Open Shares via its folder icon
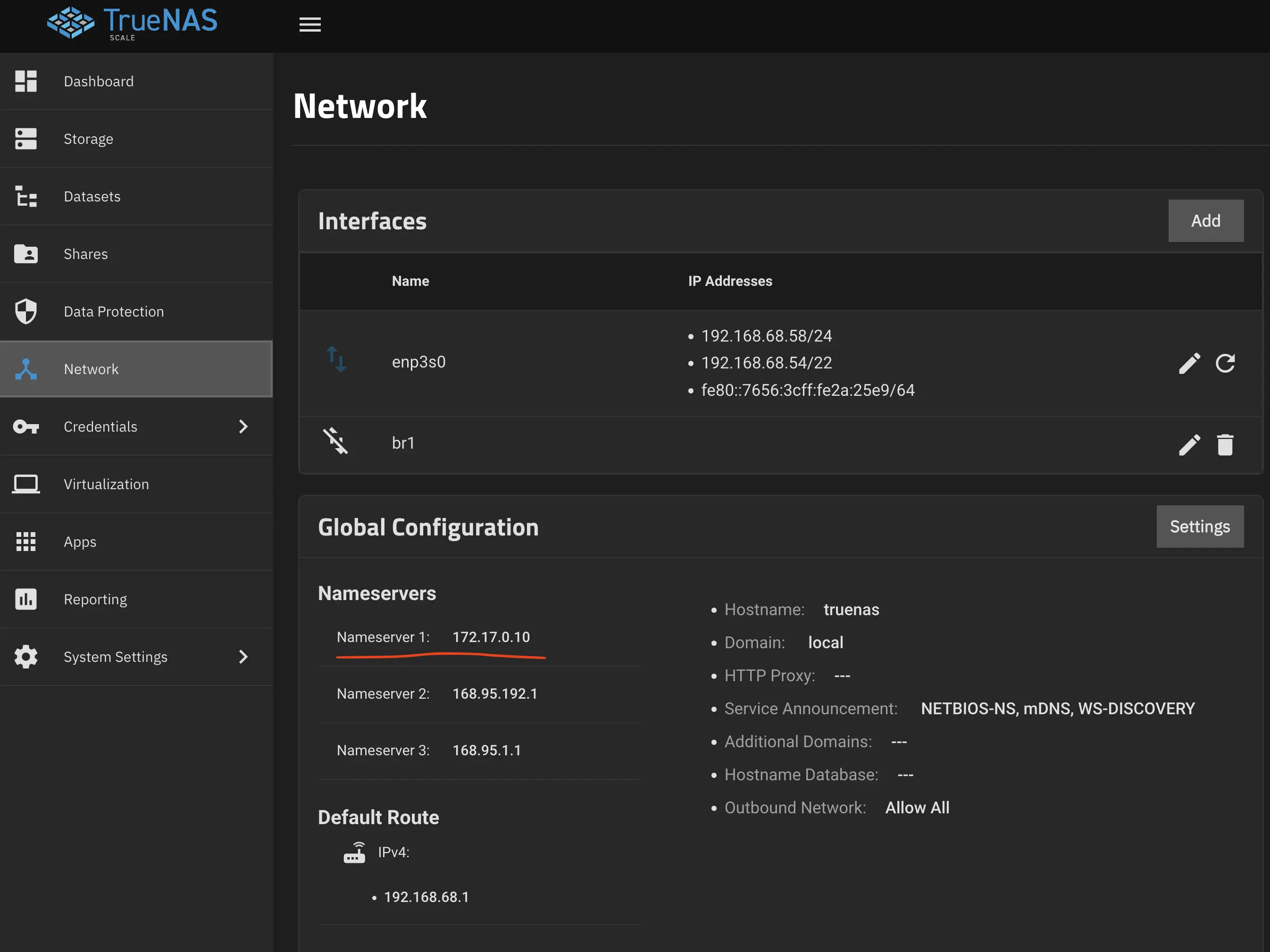Screen dimensions: 1270x952 tap(26, 254)
